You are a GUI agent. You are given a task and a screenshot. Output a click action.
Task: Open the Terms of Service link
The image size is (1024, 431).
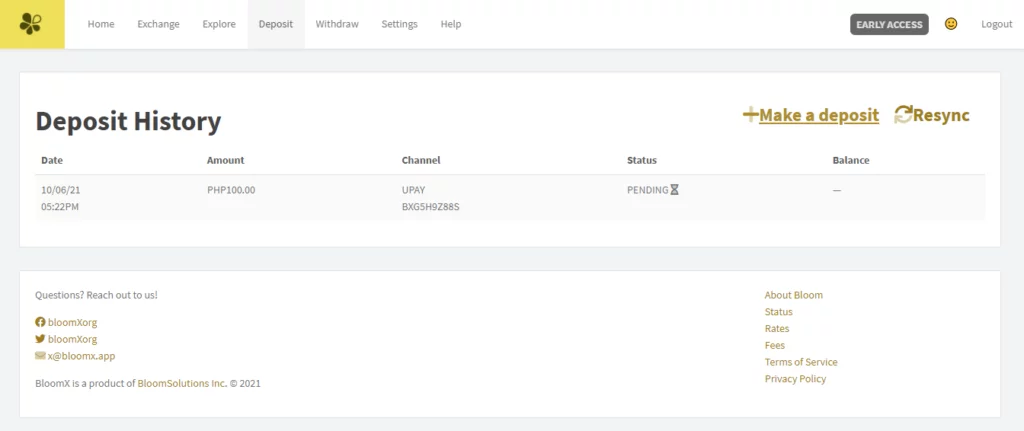[x=801, y=362]
